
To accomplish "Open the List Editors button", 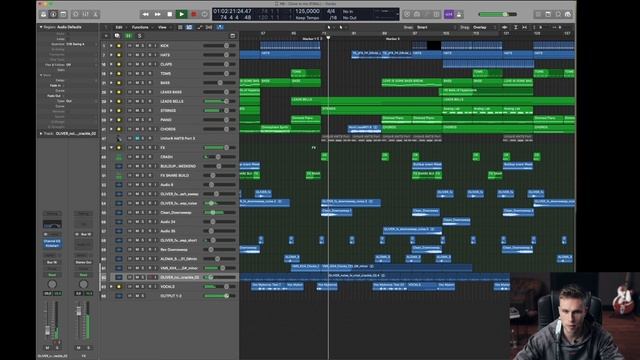I will pos(538,14).
